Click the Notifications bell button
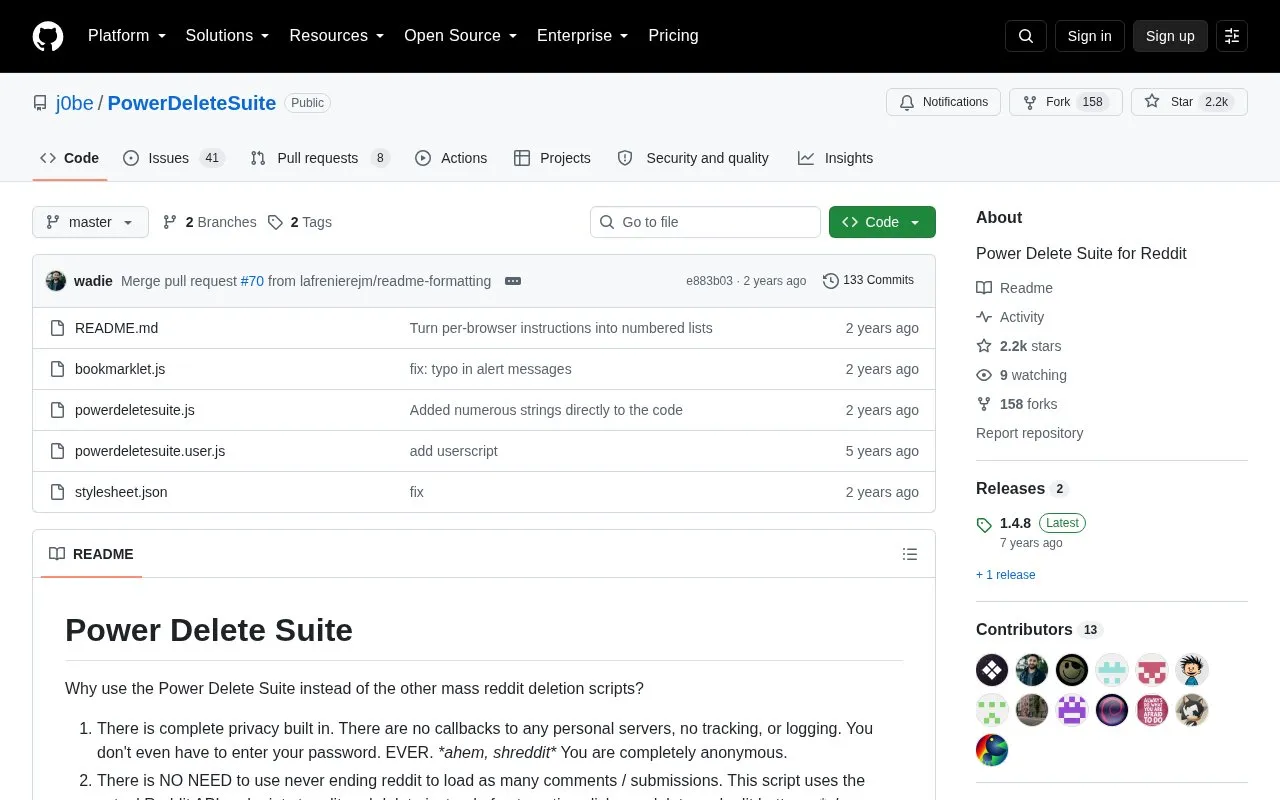This screenshot has height=800, width=1280. tap(943, 102)
